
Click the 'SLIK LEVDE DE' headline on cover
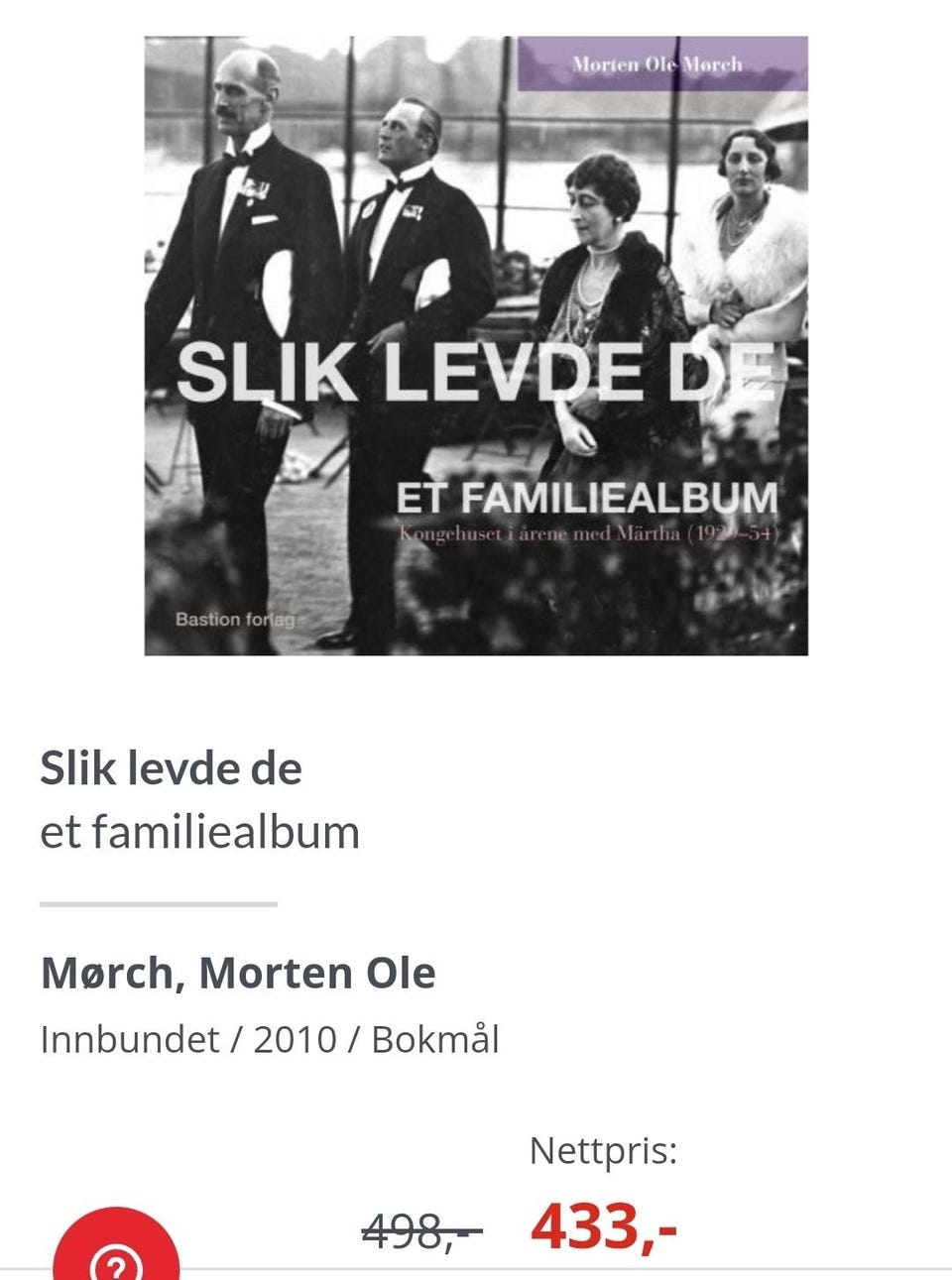(x=475, y=372)
